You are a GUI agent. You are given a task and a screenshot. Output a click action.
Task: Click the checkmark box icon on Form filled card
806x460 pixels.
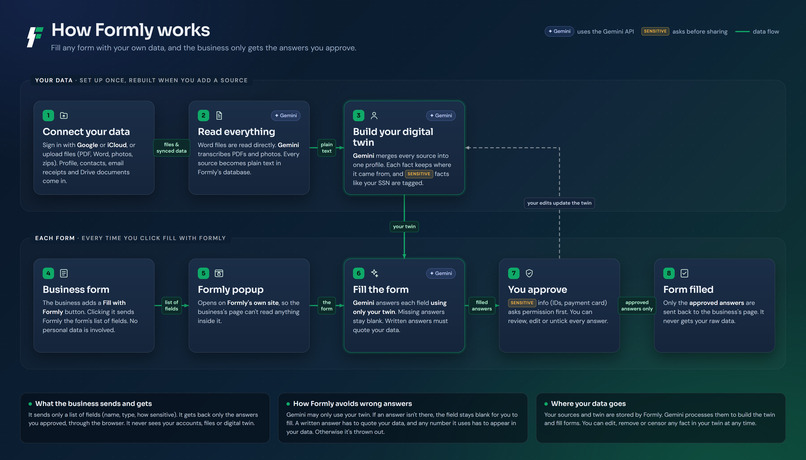(684, 273)
